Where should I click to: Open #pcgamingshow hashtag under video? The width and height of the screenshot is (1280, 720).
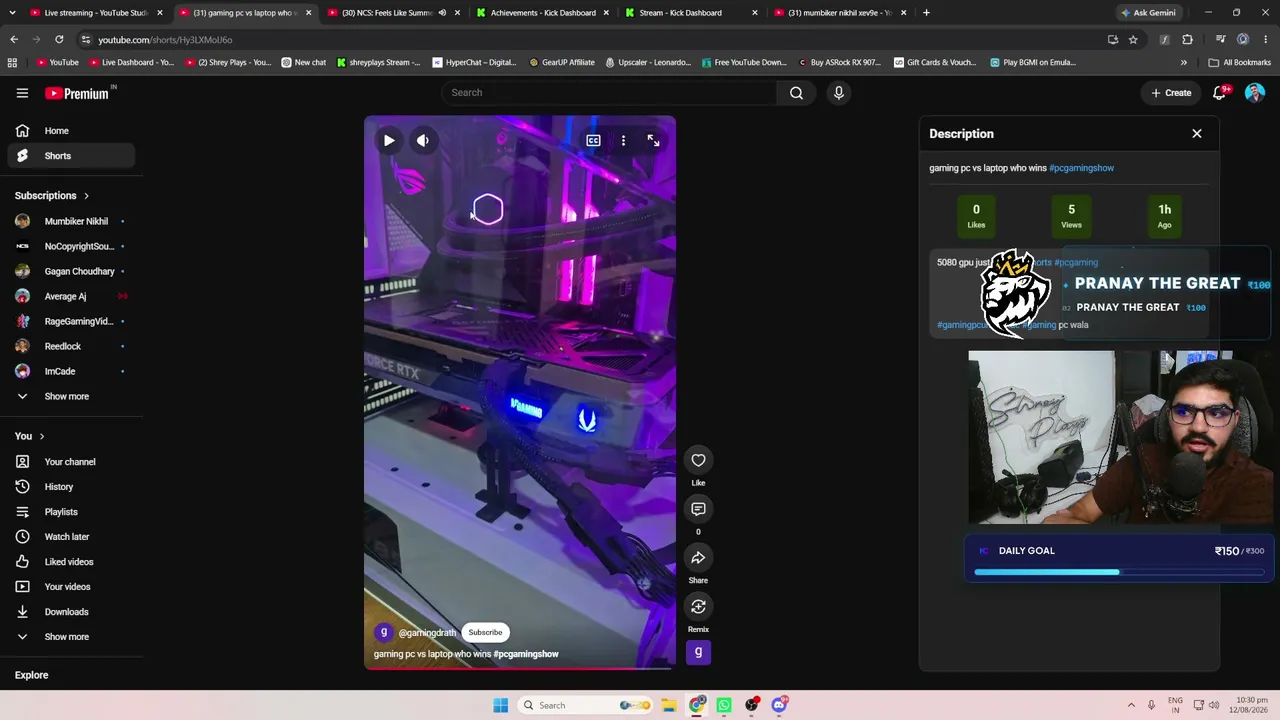pyautogui.click(x=526, y=654)
